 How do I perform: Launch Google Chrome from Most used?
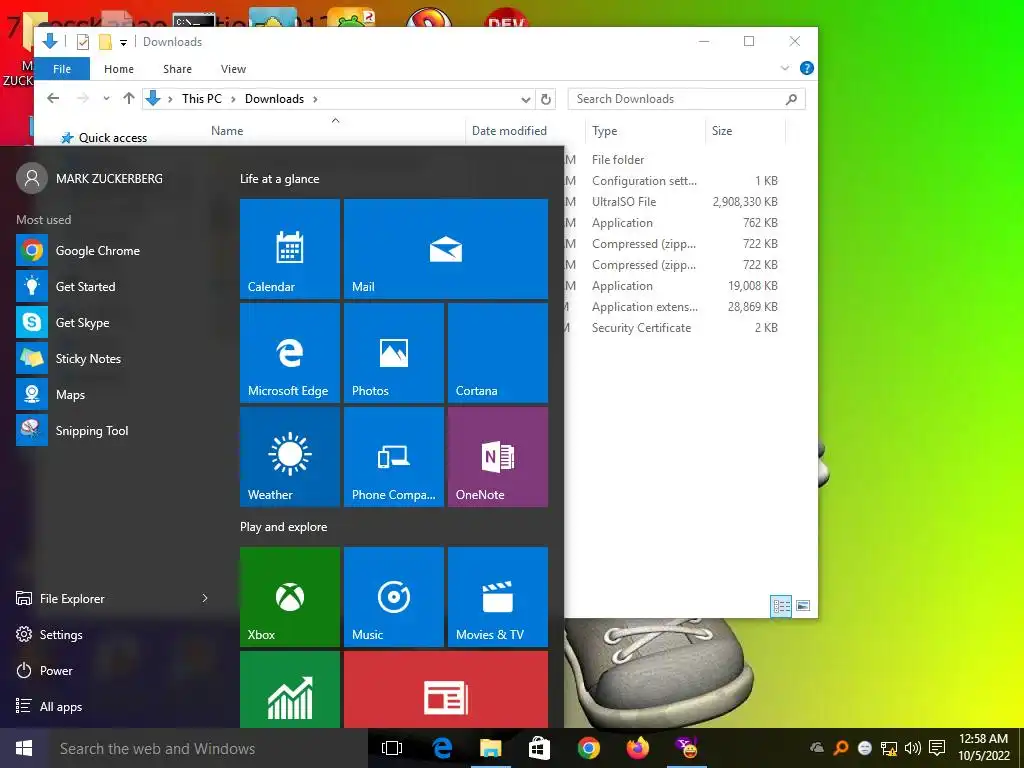point(118,251)
